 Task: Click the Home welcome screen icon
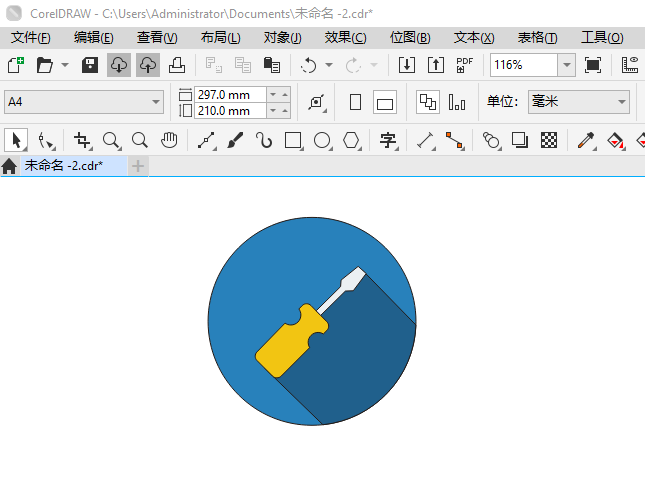click(x=9, y=166)
